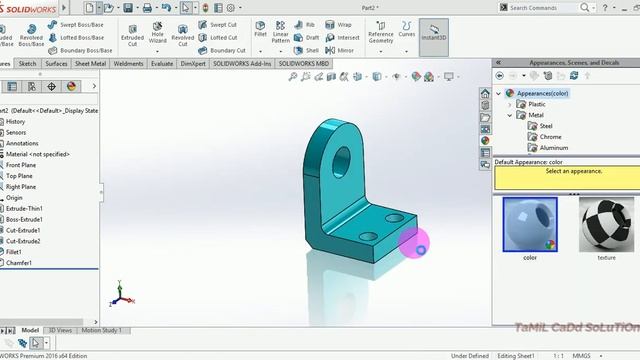Select the Lofted Cut tool
The height and width of the screenshot is (360, 640).
[x=218, y=38]
